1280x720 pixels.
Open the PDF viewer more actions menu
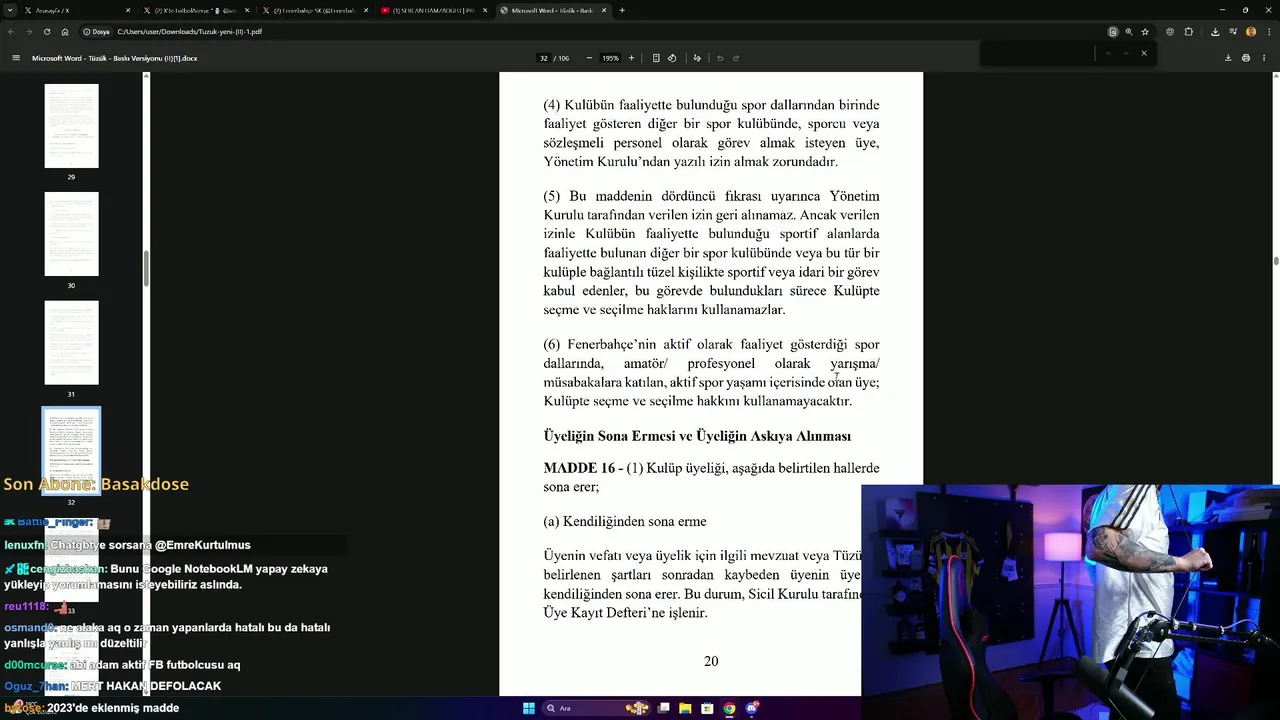click(x=1264, y=58)
